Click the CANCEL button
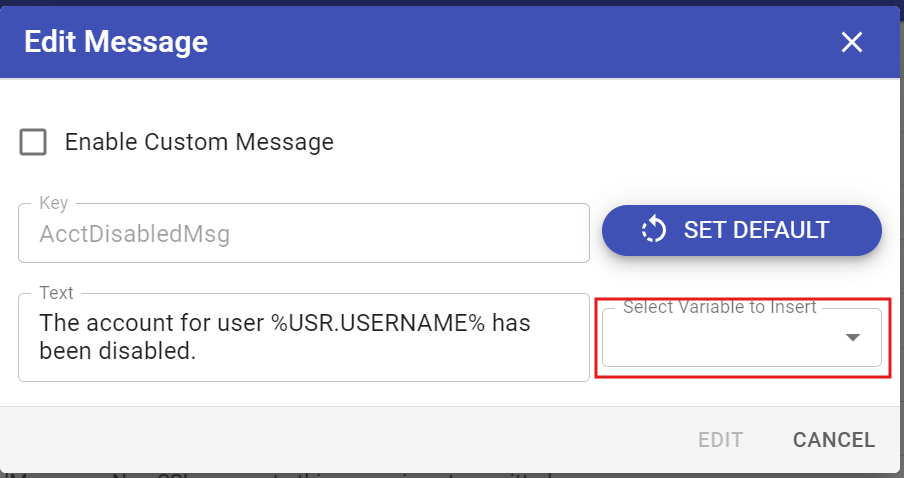 (x=833, y=440)
